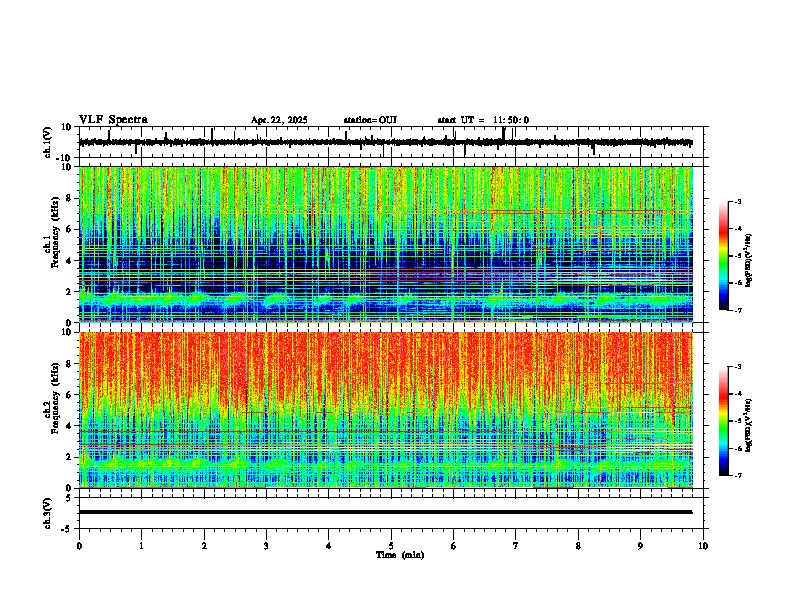
Task: Click the date 'Apr. 22, 2025'
Action: (x=279, y=120)
